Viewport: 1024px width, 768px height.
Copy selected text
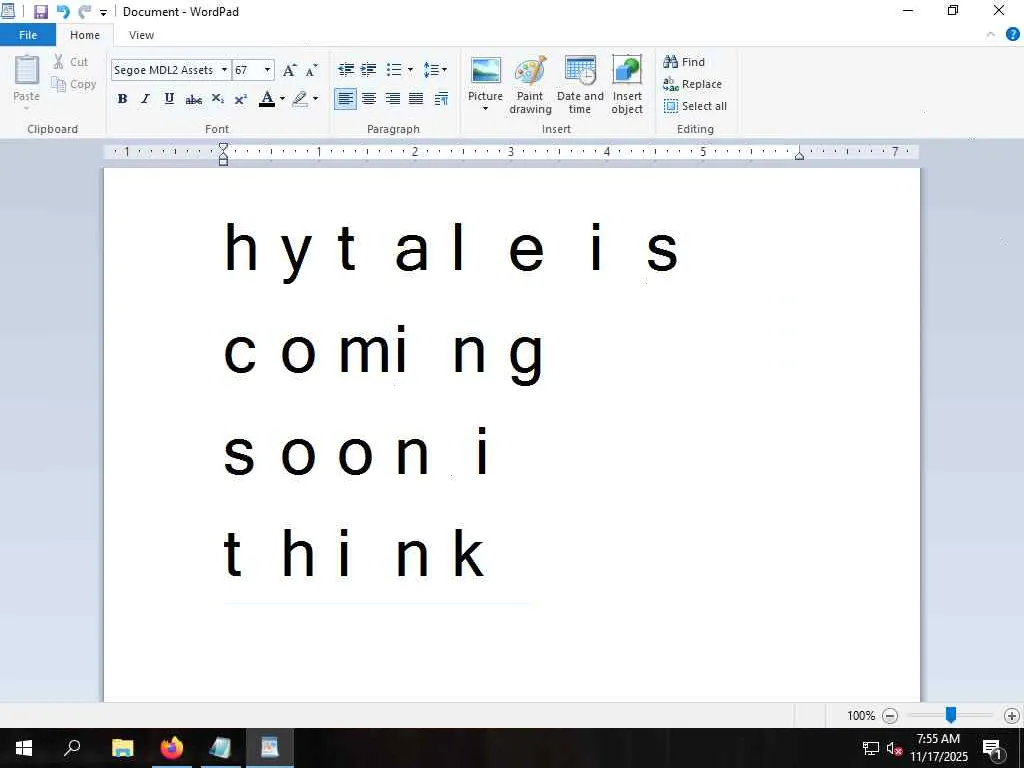pos(74,84)
